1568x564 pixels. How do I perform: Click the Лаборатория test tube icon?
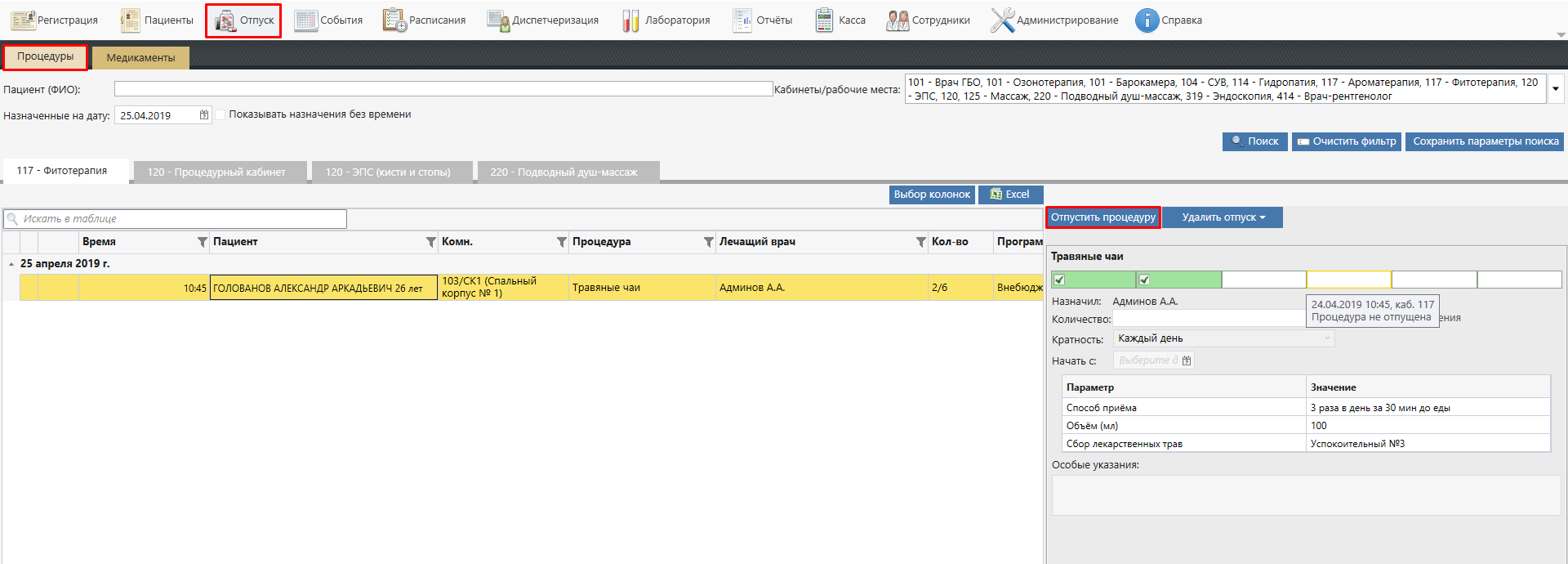pos(630,20)
